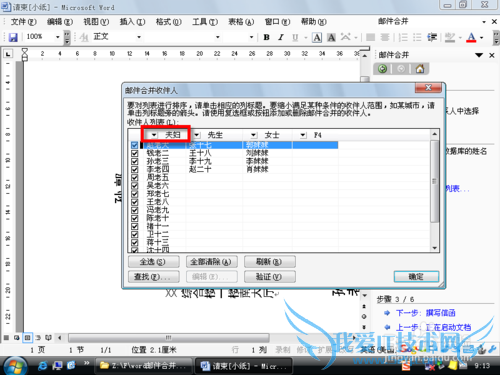Click the tab selector at ruler corner
Image resolution: width=500 pixels, height=375 pixels.
8,53
